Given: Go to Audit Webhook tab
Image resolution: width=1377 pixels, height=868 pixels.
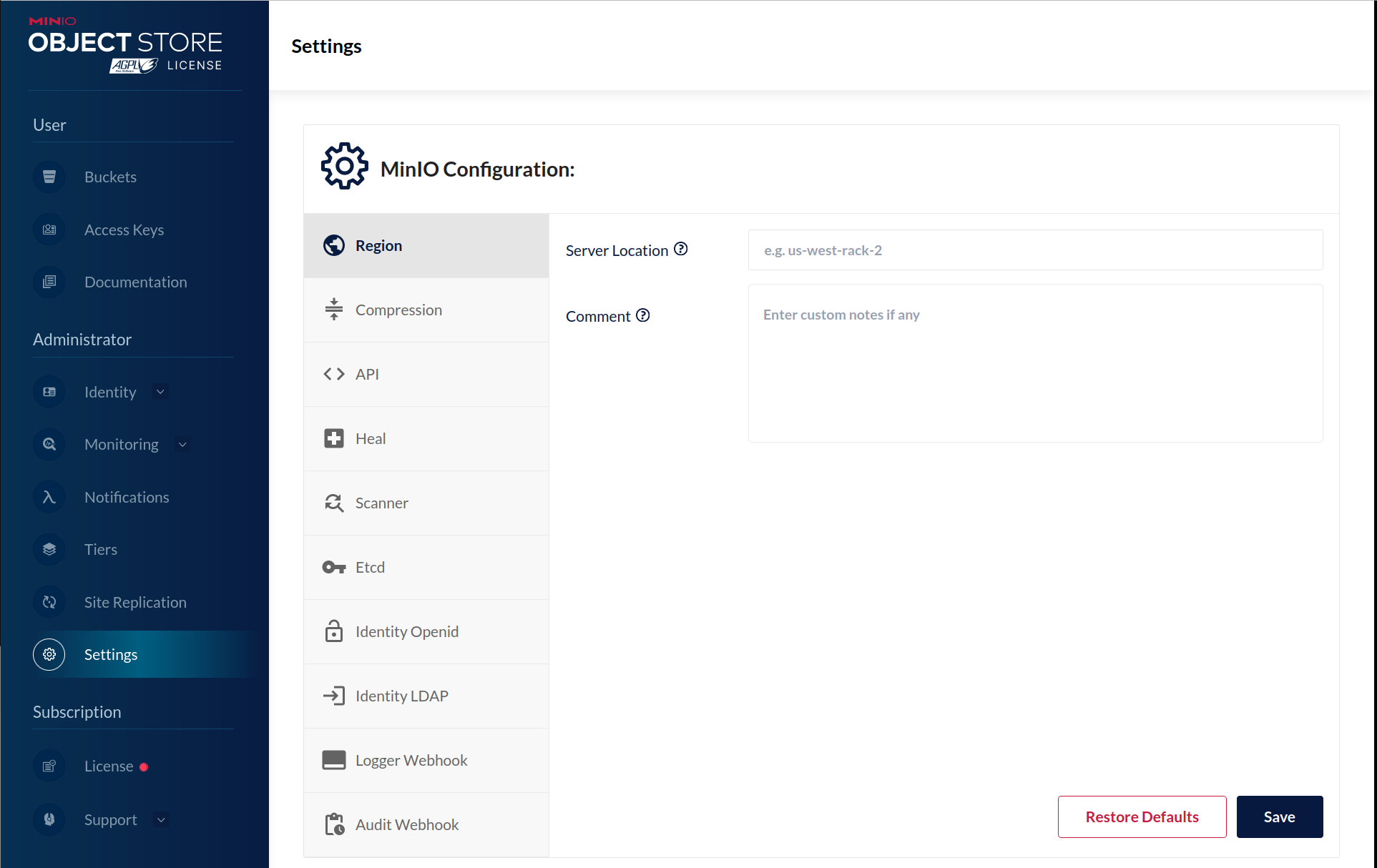Looking at the screenshot, I should coord(426,824).
